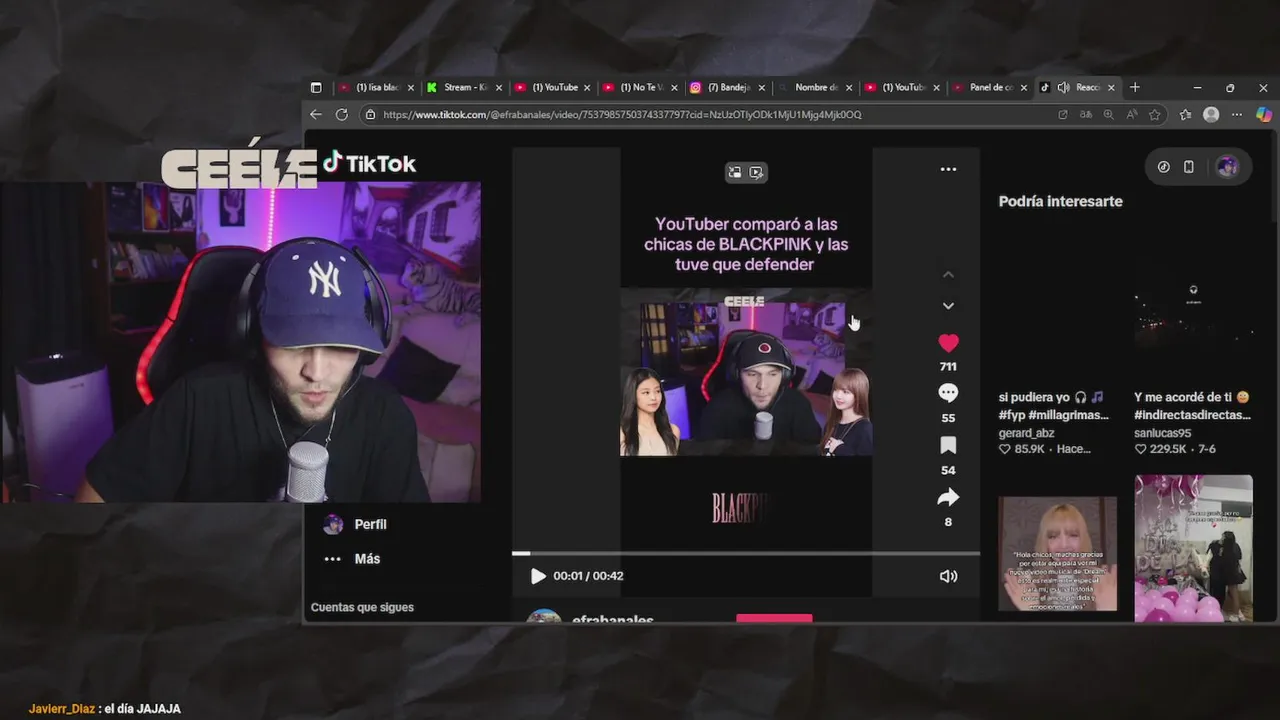The width and height of the screenshot is (1280, 720).
Task: Open a new browser tab
Action: tap(1134, 87)
